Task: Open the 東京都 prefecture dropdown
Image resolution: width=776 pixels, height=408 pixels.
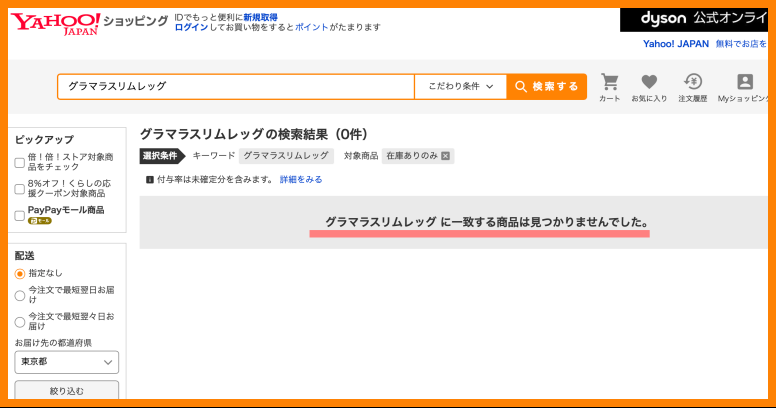Action: pyautogui.click(x=67, y=362)
